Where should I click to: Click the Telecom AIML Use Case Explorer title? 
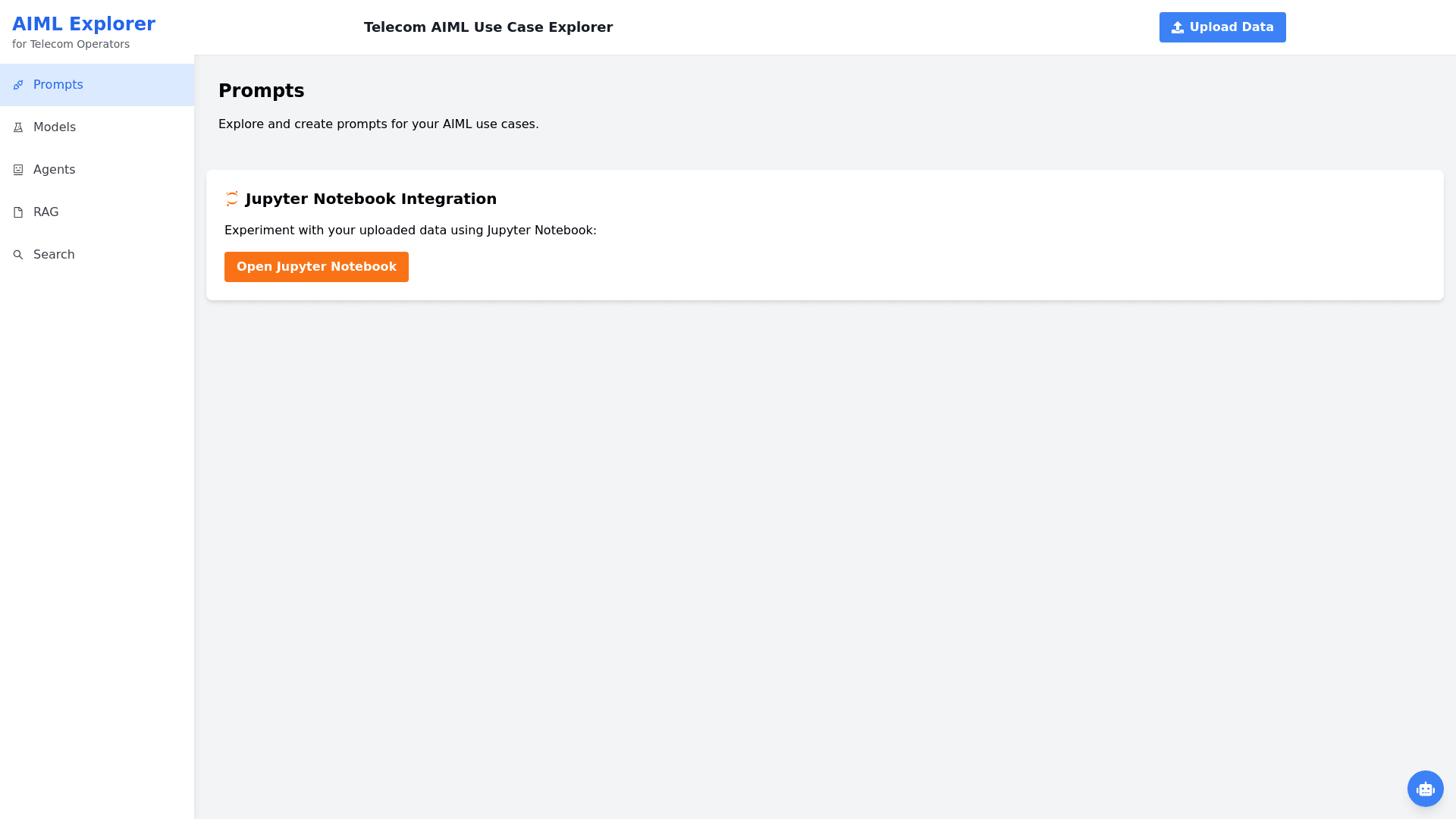pos(488,27)
